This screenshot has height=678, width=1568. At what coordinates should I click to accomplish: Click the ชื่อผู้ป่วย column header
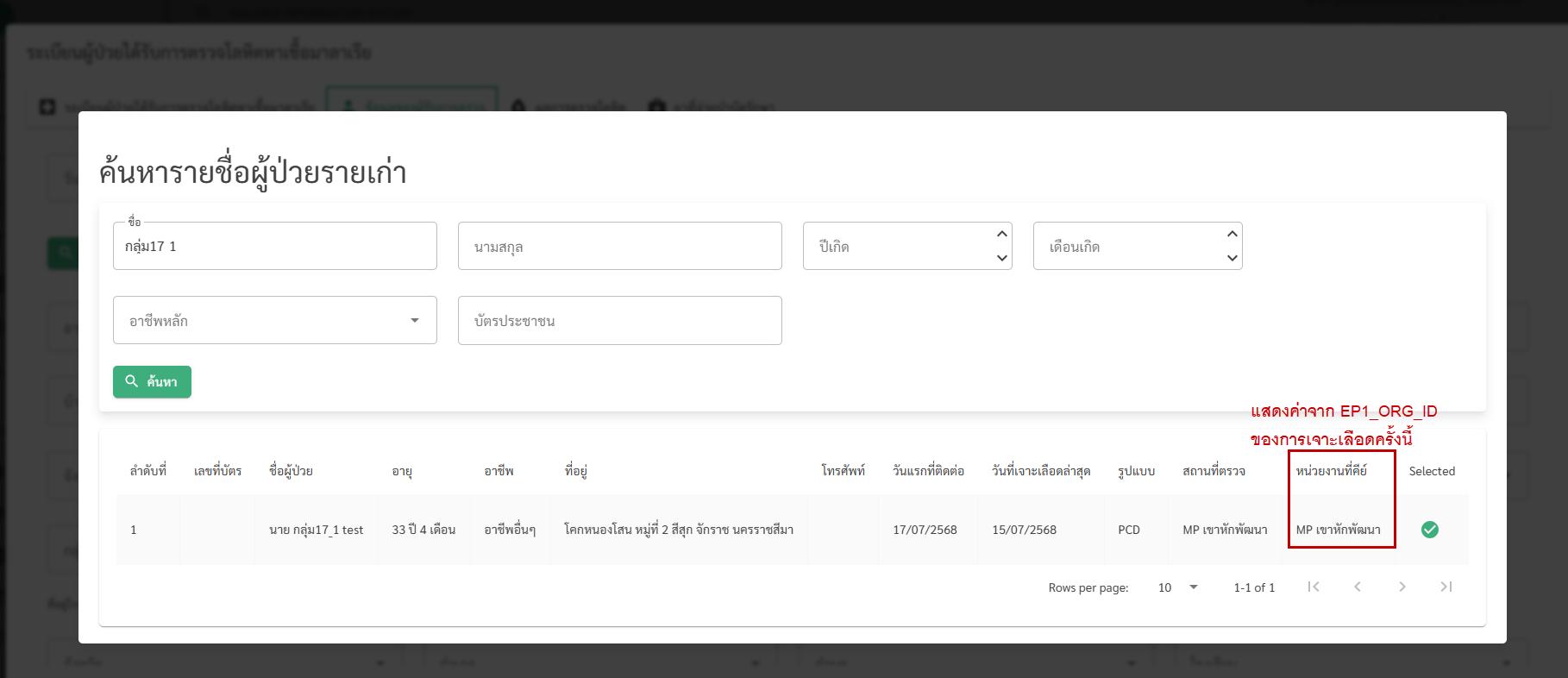tap(291, 471)
